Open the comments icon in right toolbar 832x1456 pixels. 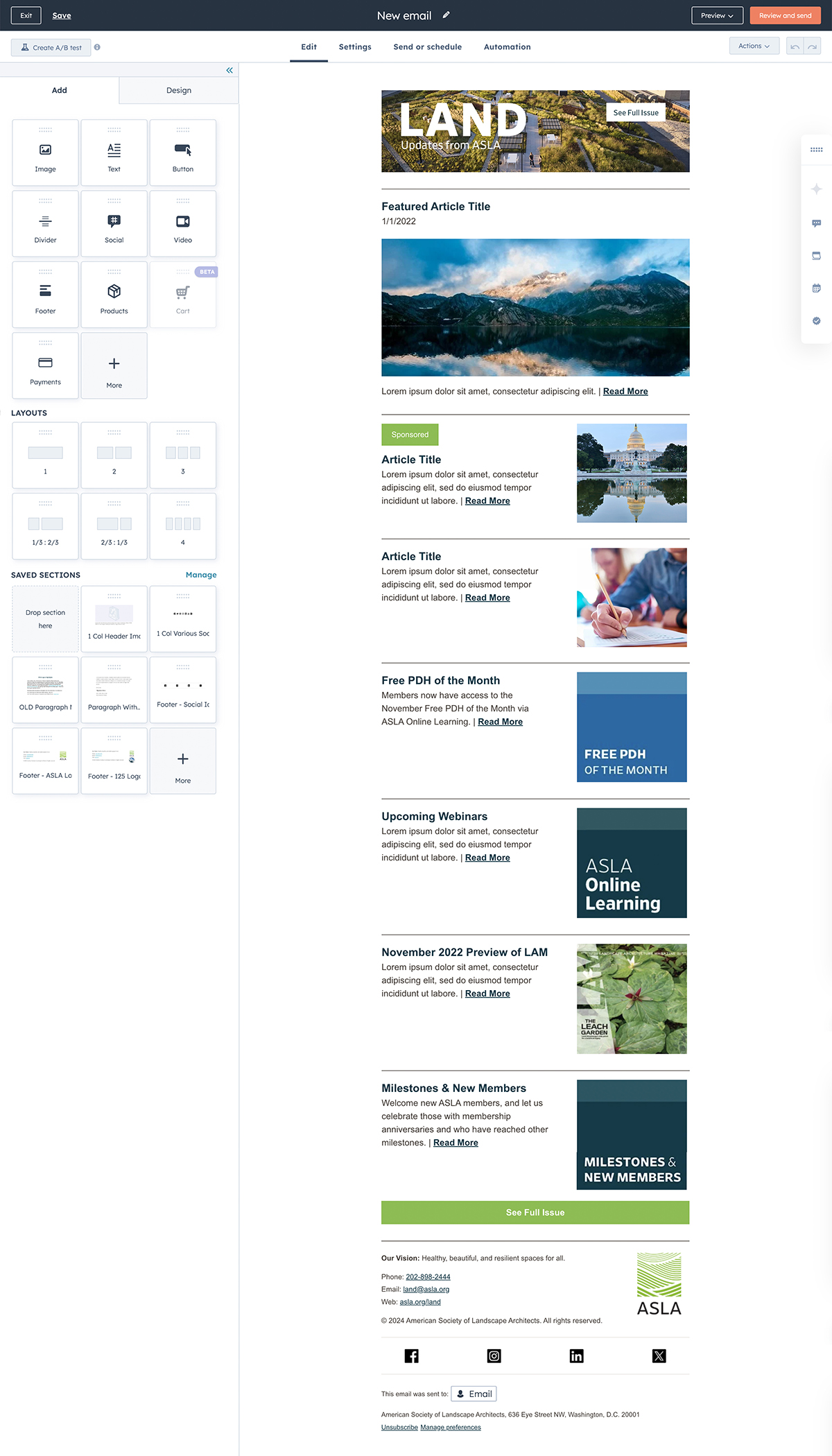817,223
